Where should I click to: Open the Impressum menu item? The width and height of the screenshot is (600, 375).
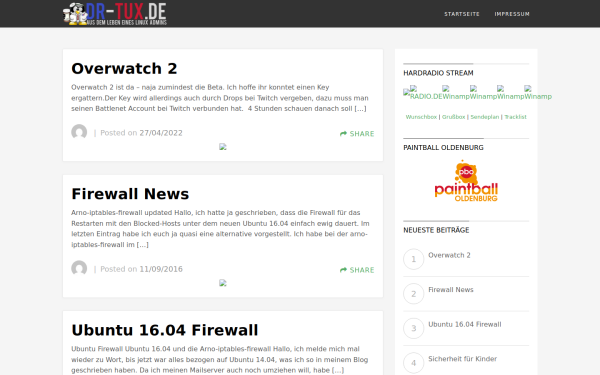512,14
